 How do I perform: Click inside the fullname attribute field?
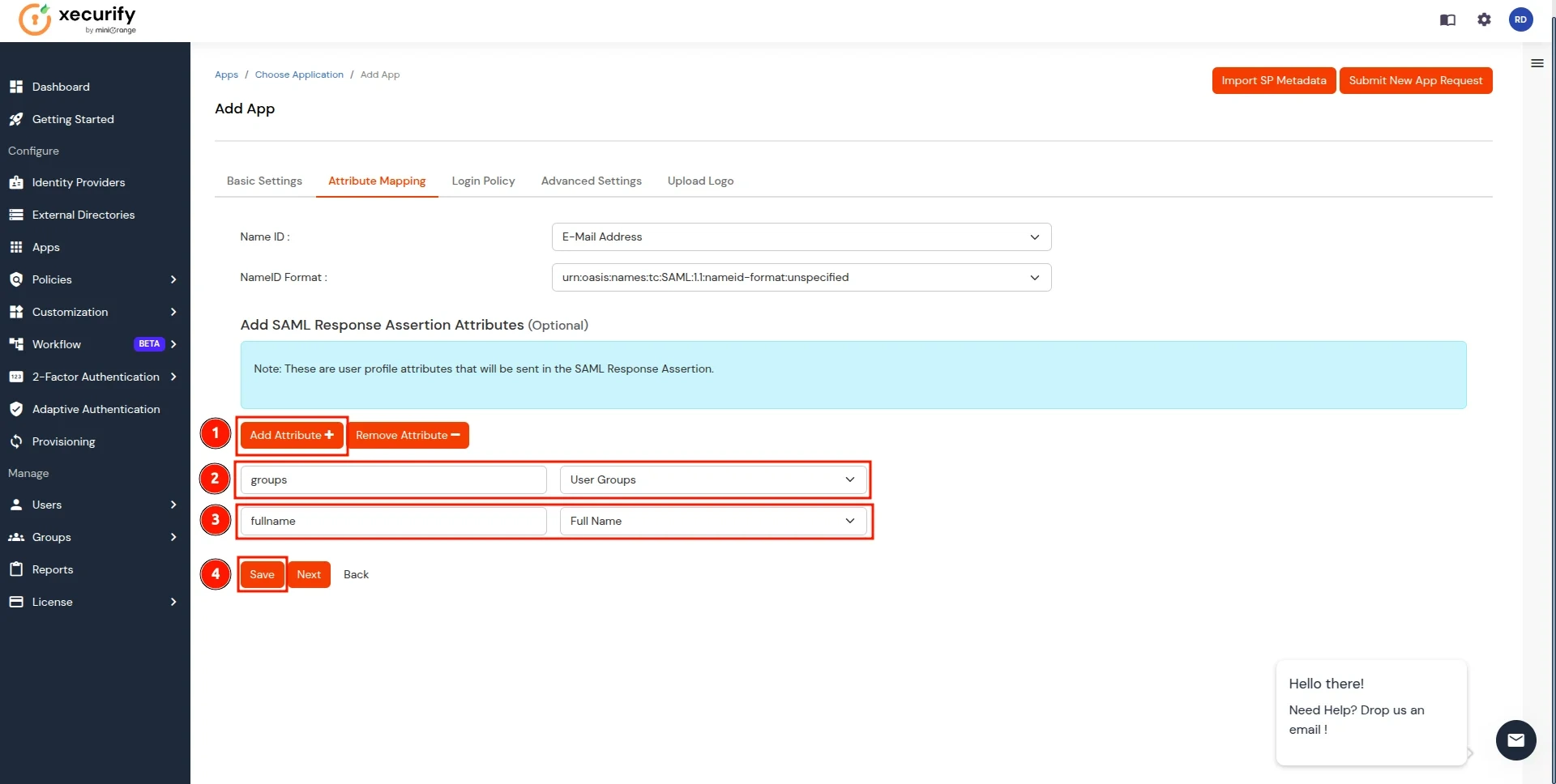click(393, 521)
